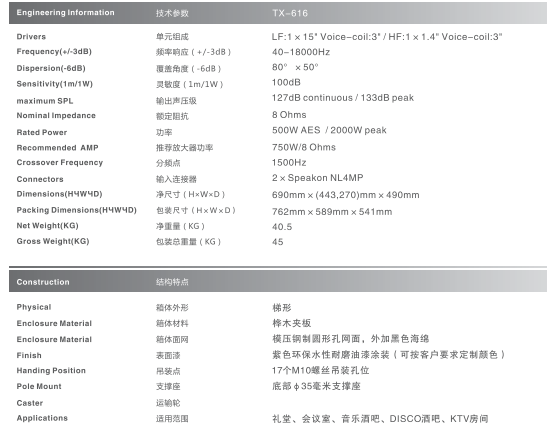
Task: Click the '适用范围' Chinese label
Action: [x=172, y=418]
